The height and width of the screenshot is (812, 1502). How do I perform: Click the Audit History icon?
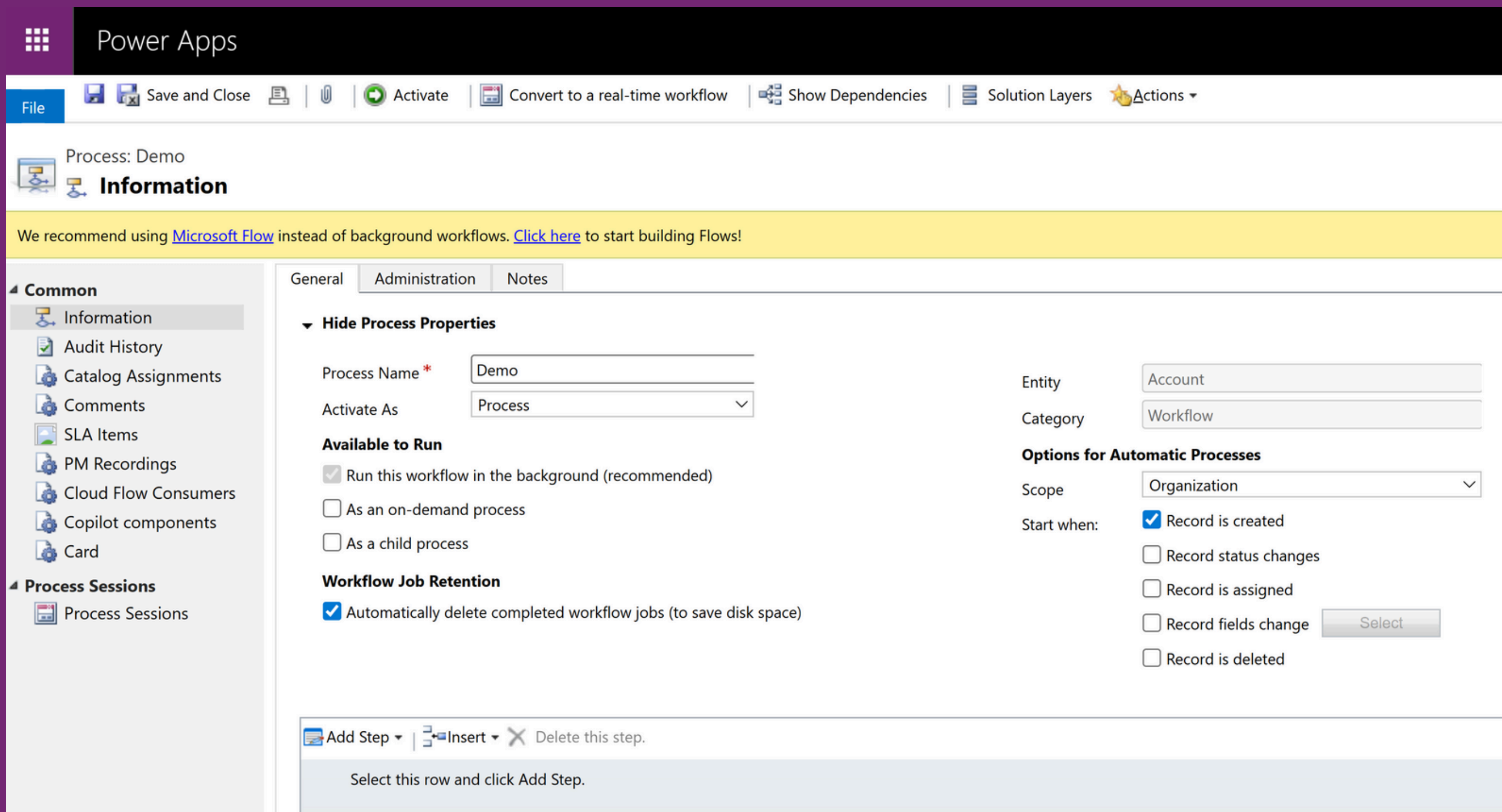[x=45, y=346]
